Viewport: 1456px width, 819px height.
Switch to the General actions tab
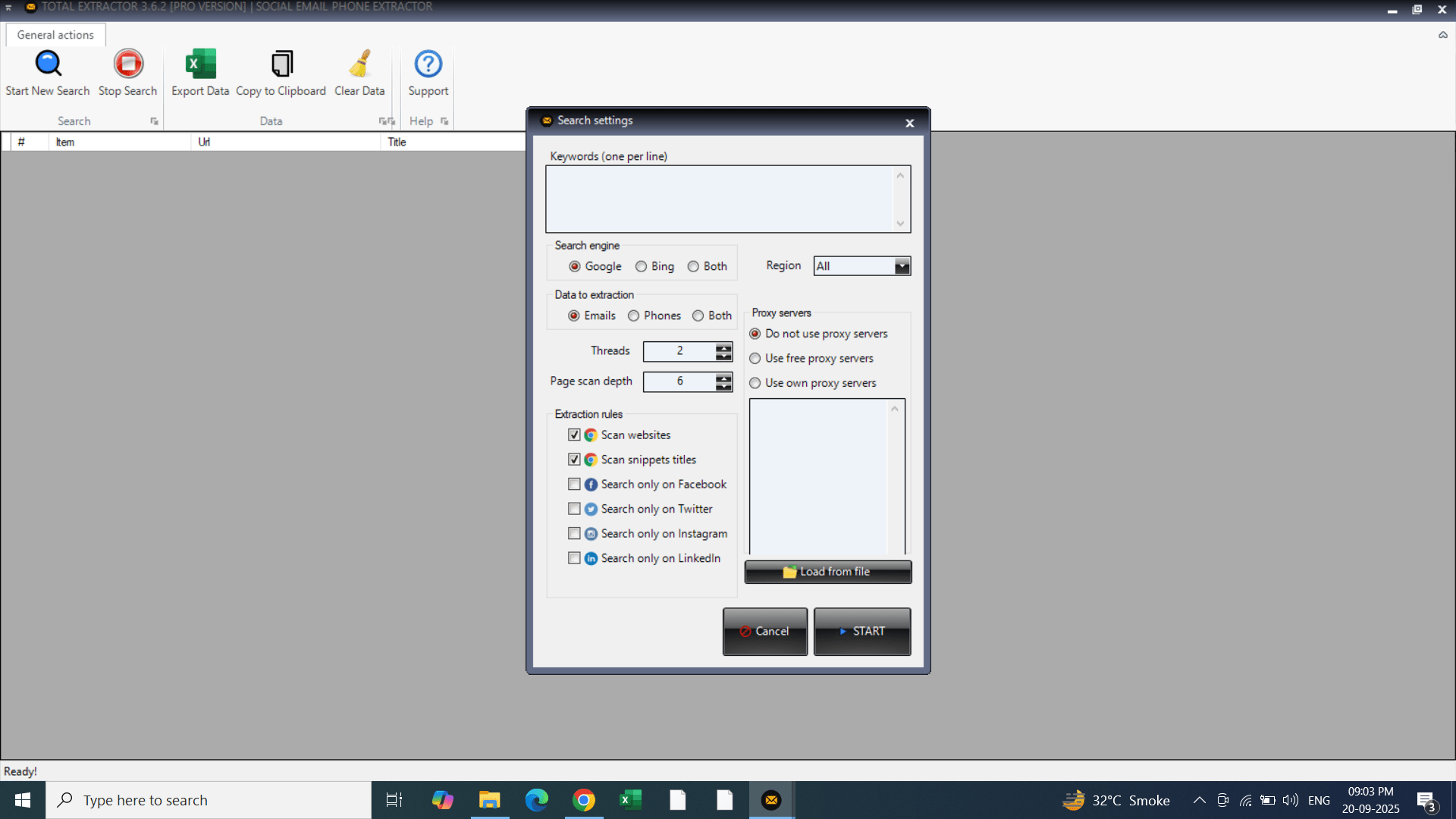pos(55,35)
